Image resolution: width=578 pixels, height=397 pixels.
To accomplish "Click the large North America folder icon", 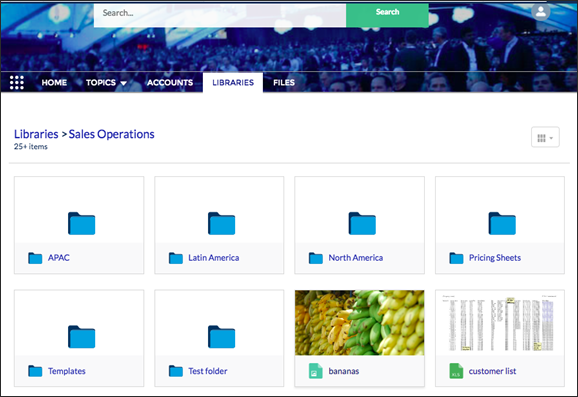I will [362, 223].
